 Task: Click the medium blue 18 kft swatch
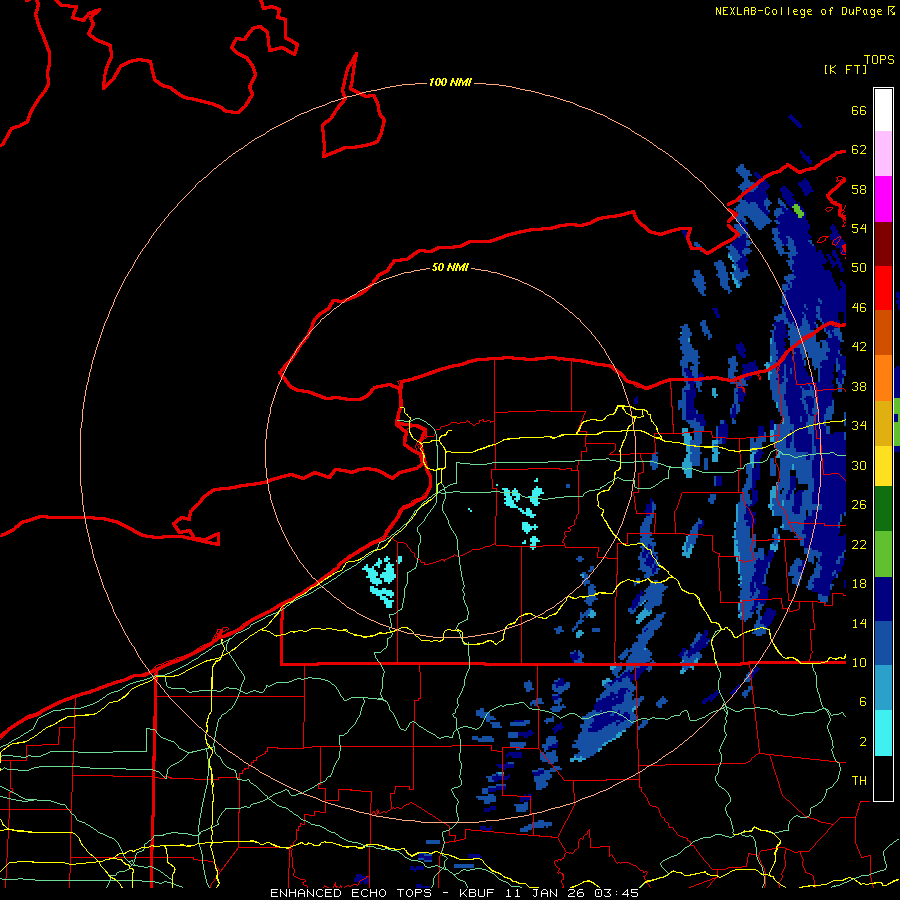tap(883, 643)
